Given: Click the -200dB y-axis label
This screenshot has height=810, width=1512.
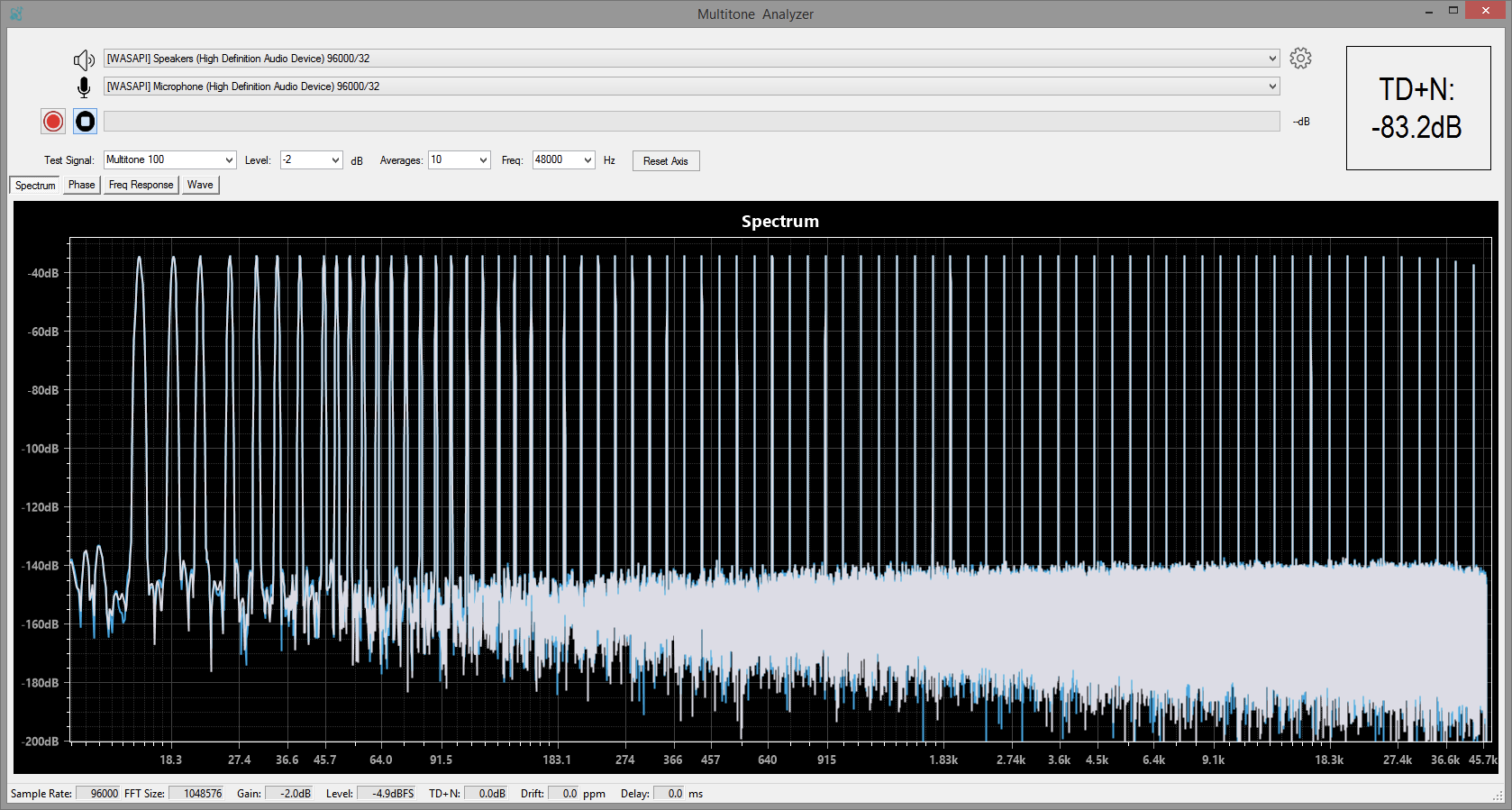Looking at the screenshot, I should click(41, 742).
